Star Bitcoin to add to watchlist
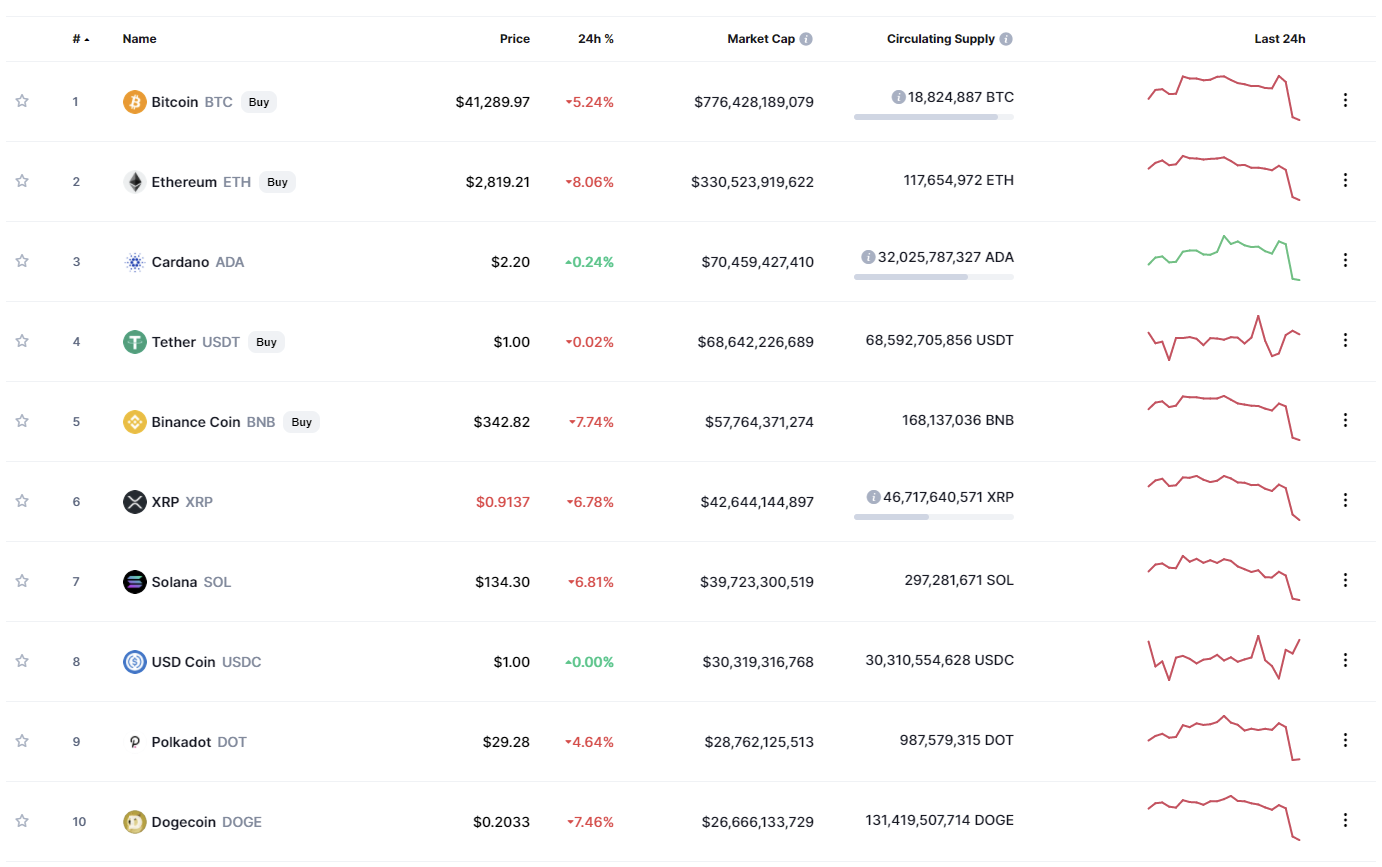The width and height of the screenshot is (1382, 867). (22, 101)
